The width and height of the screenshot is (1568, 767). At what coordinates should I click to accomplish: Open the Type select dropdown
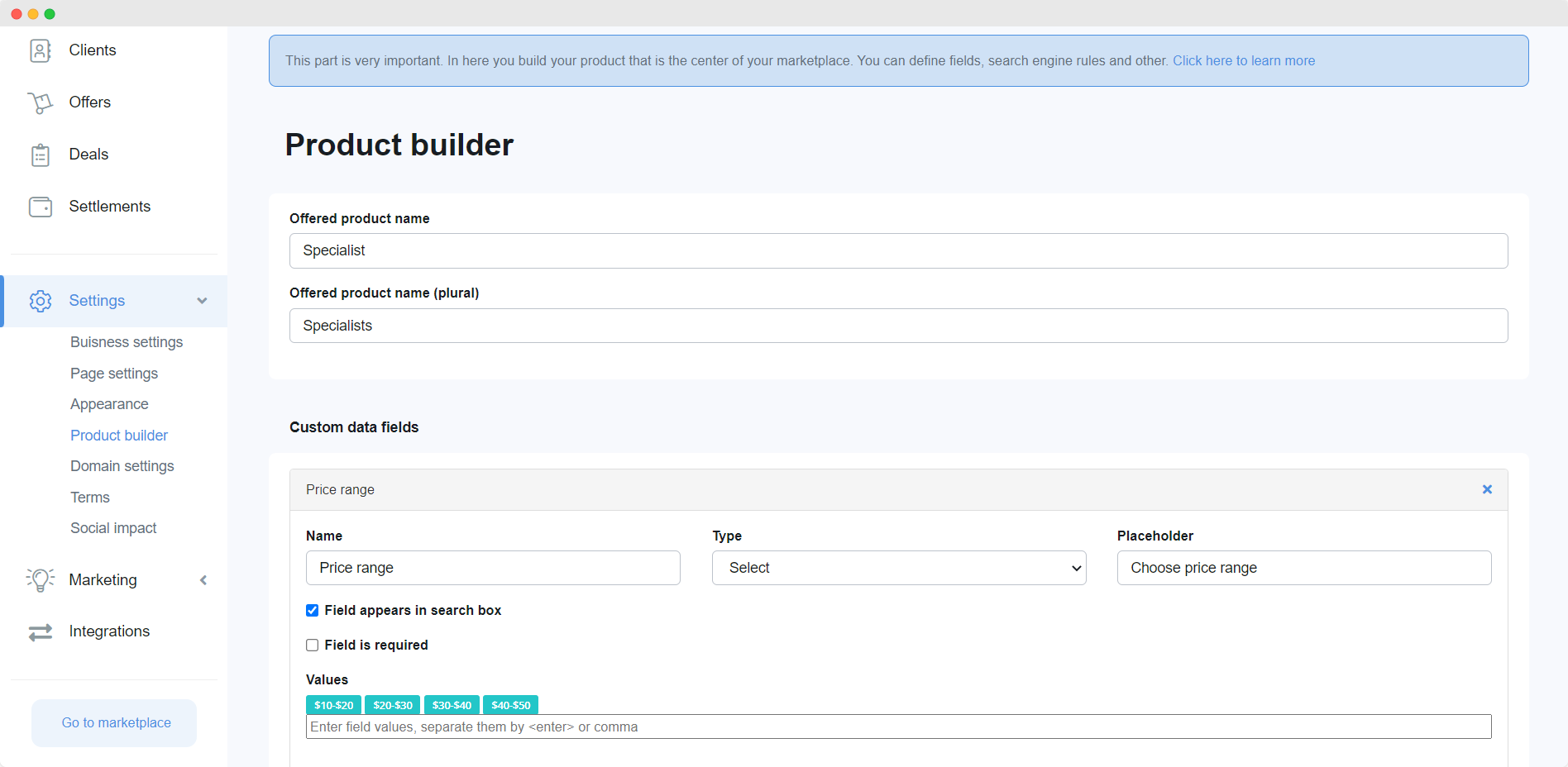pyautogui.click(x=899, y=568)
